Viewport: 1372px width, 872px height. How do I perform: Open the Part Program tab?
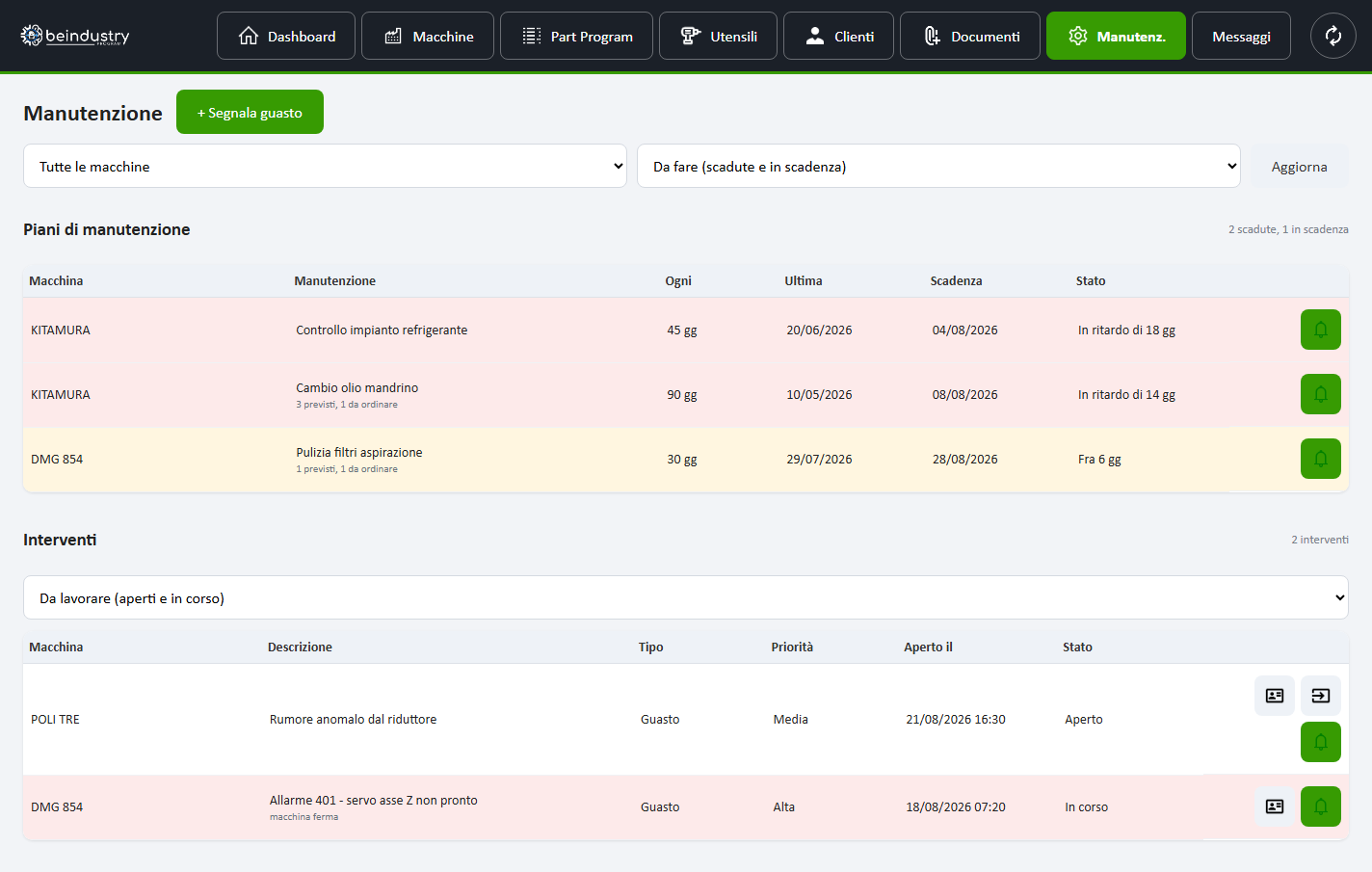coord(576,36)
